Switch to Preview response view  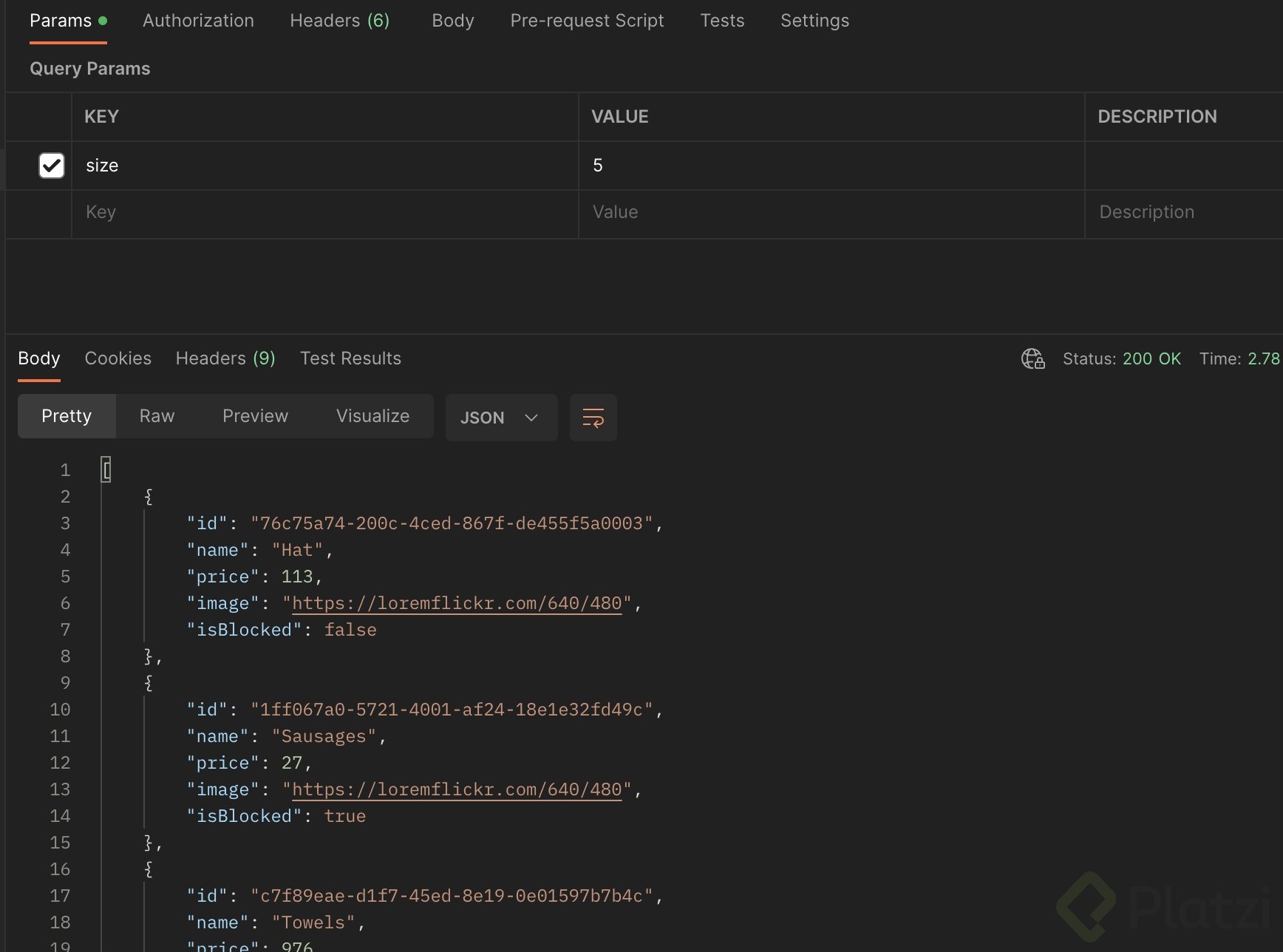click(255, 416)
